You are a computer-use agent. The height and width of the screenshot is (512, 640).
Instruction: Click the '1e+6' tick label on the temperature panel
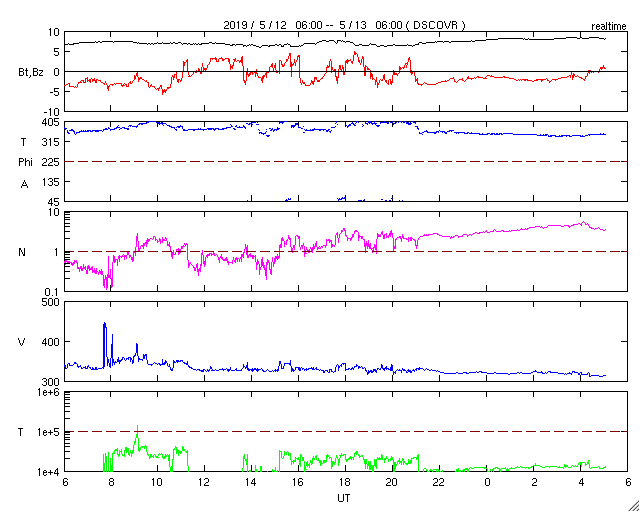coord(50,392)
